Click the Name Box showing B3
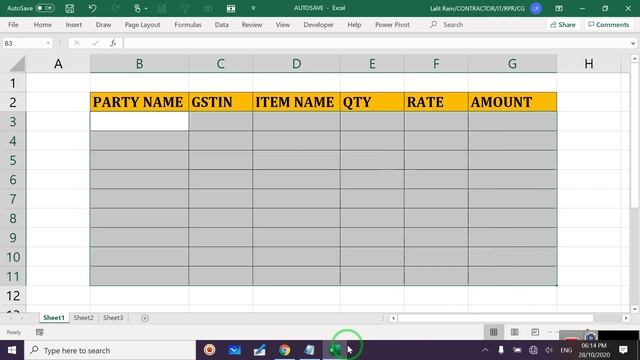This screenshot has height=360, width=640. coord(23,43)
